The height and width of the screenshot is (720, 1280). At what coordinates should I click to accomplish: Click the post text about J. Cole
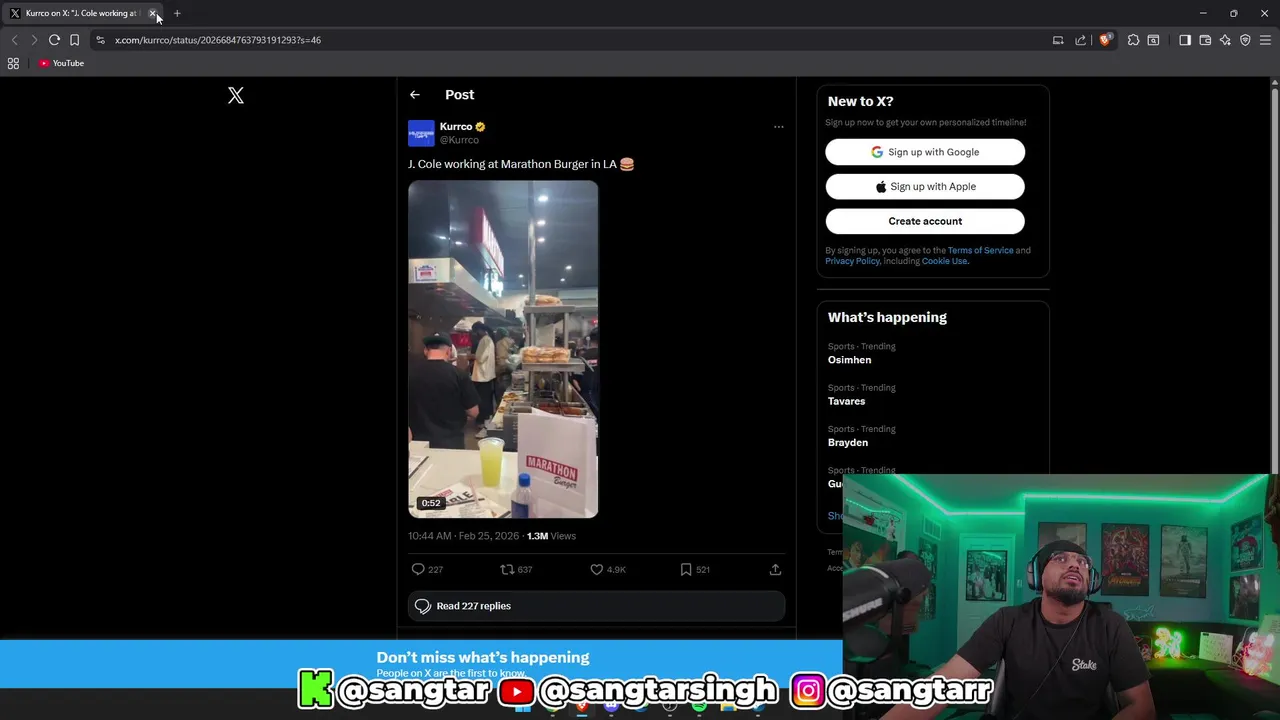click(x=521, y=164)
